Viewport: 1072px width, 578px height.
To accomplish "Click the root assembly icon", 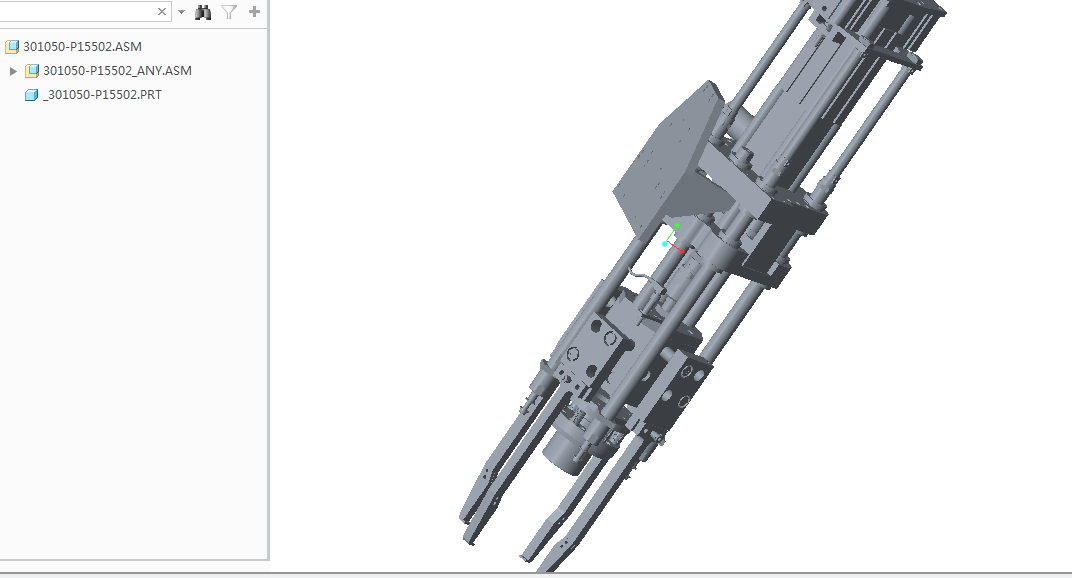I will click(x=12, y=47).
